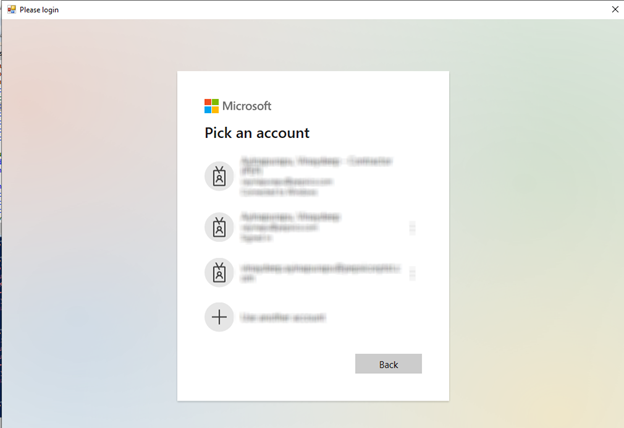Choose the blurred "Use another account" label
Viewport: 624px width, 428px height.
click(x=283, y=317)
